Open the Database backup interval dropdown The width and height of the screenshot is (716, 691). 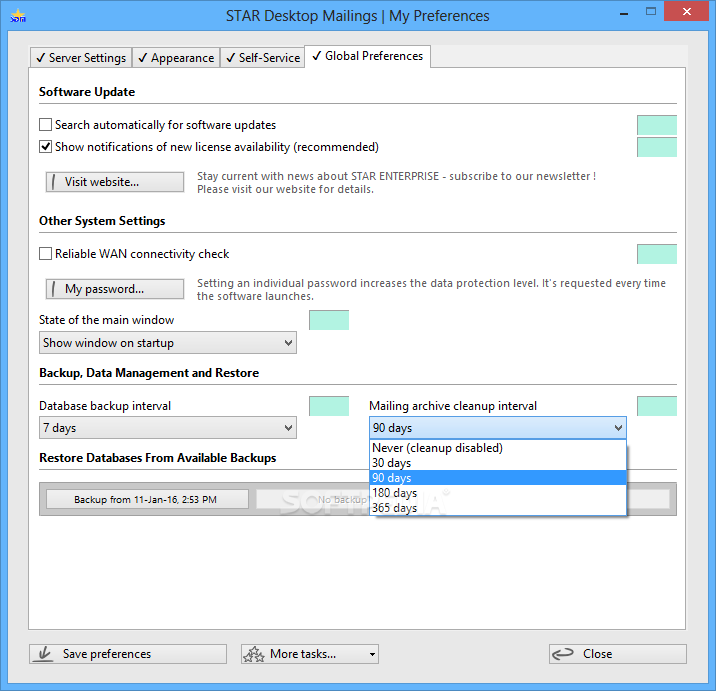point(168,428)
